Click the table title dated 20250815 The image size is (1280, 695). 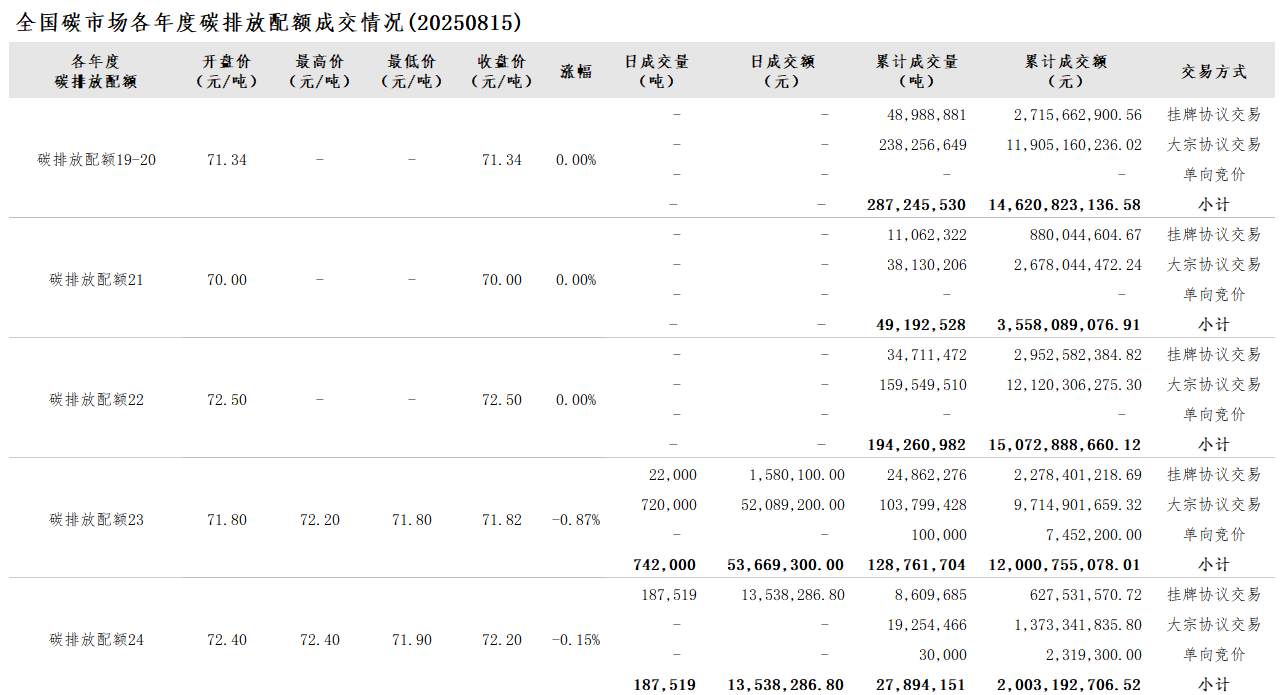[269, 22]
